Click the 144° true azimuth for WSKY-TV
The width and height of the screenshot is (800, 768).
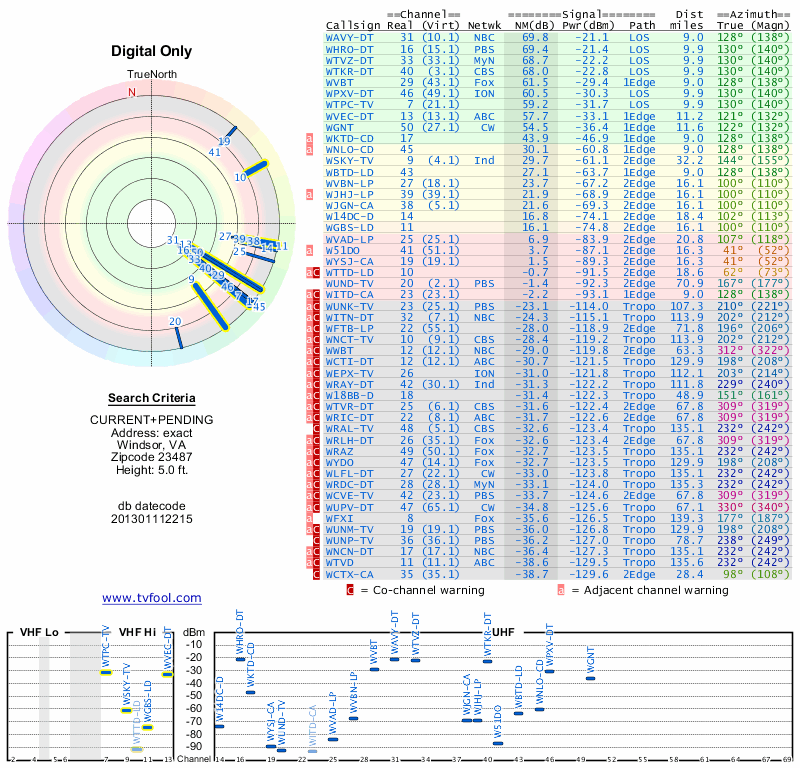[x=730, y=161]
